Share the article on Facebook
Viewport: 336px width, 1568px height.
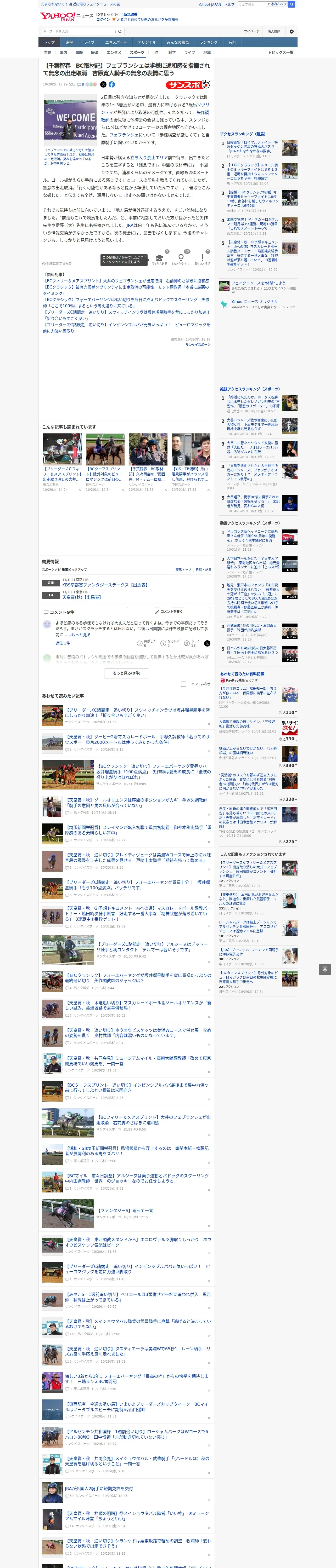111,85
